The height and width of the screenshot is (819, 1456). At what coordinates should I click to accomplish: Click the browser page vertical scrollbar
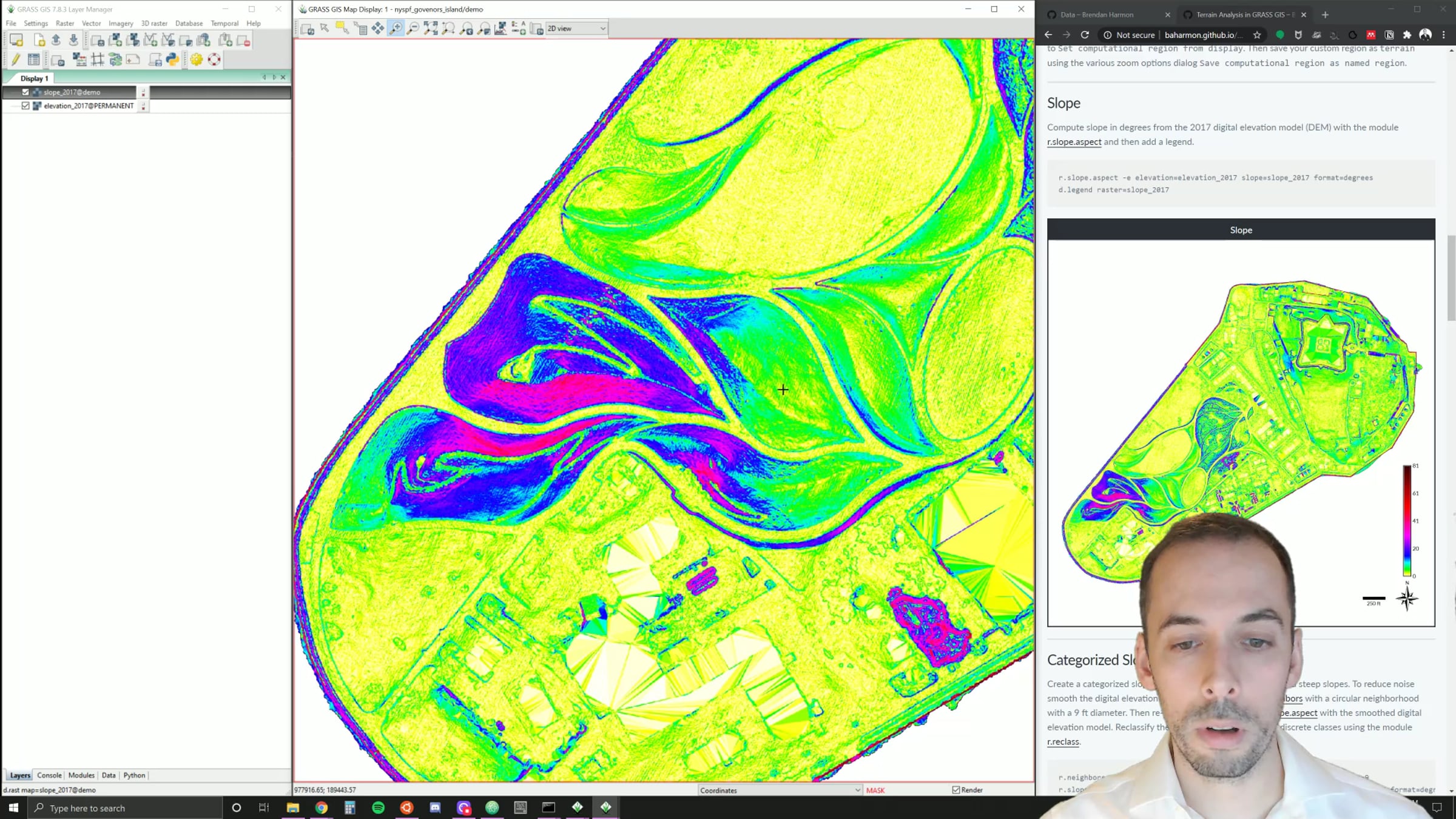[x=1451, y=279]
